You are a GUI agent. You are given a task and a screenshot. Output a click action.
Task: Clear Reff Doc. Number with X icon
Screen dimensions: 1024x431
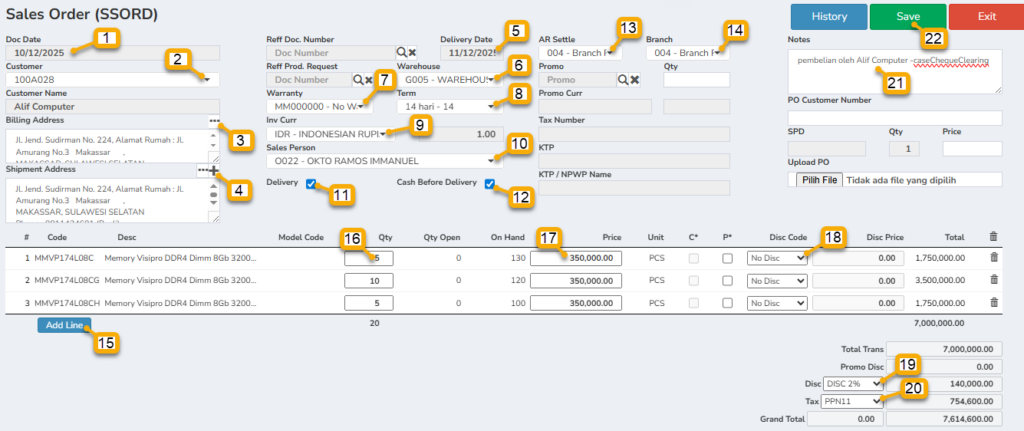click(412, 52)
